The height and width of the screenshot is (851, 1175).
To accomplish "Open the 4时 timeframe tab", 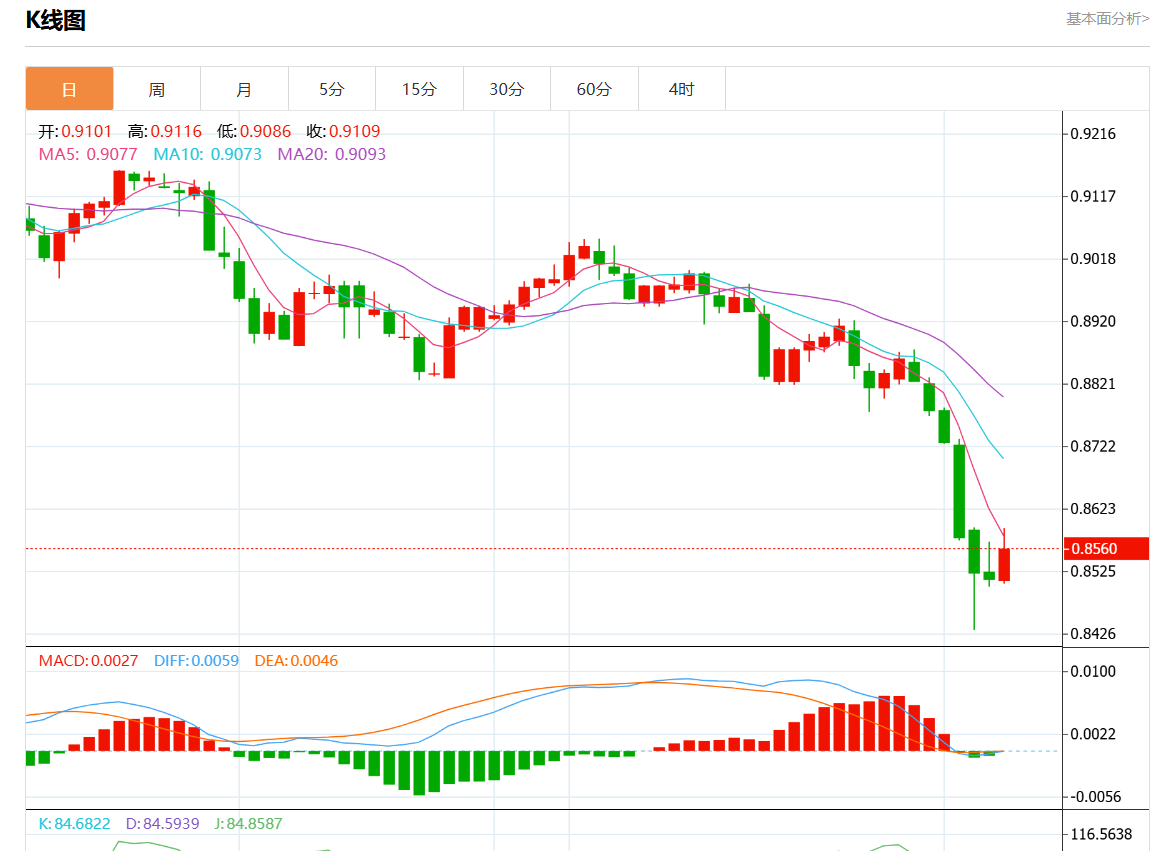I will point(682,89).
